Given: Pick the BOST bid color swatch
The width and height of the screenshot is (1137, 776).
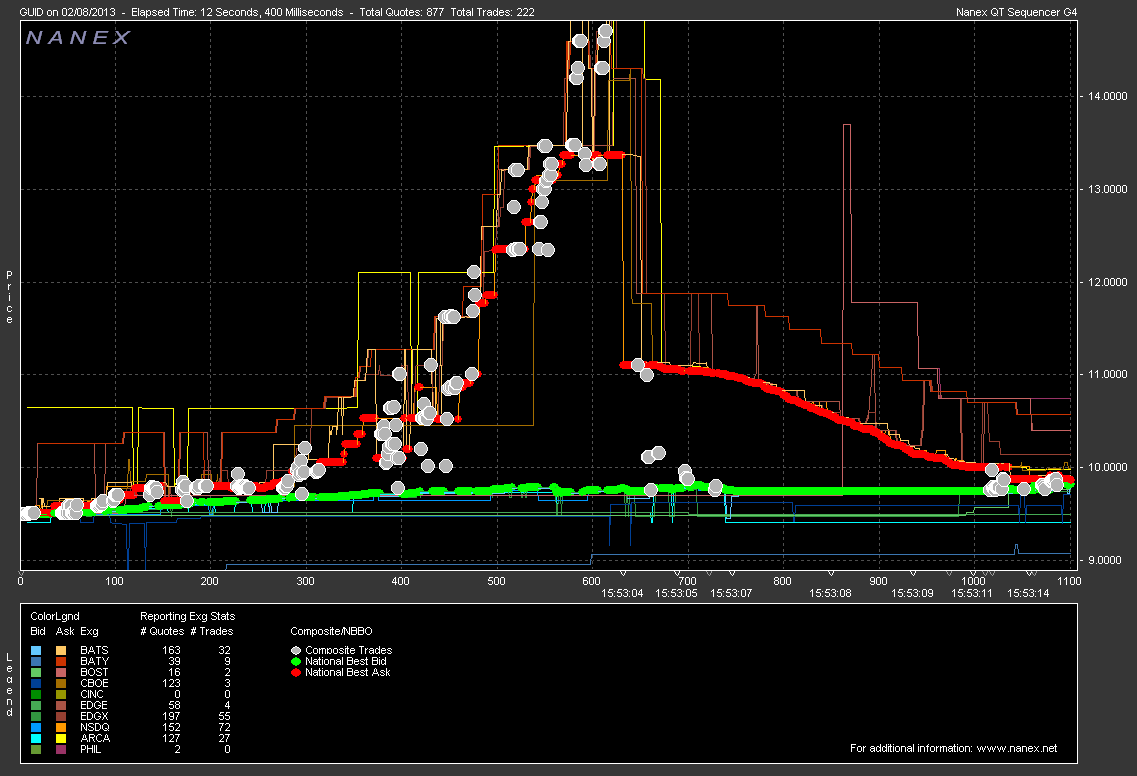Looking at the screenshot, I should tap(37, 672).
